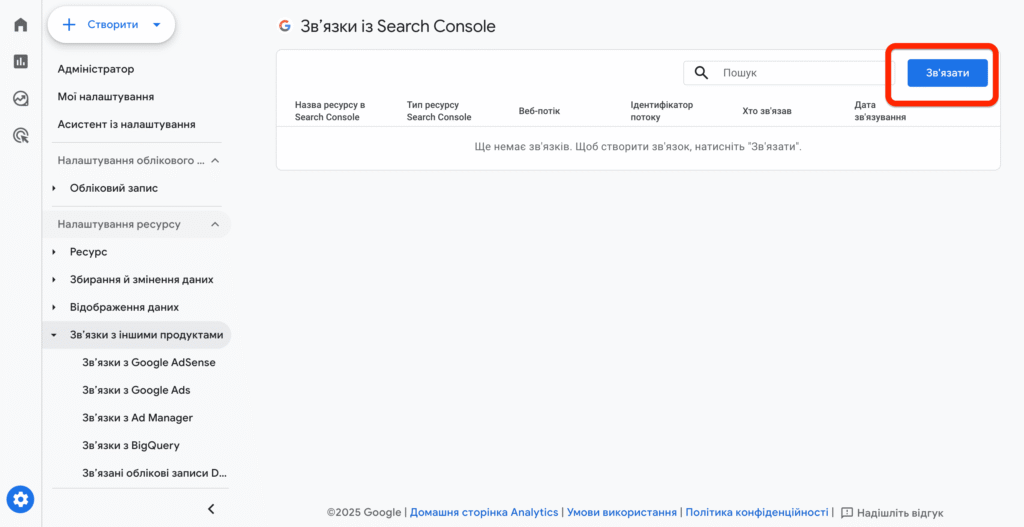Open Асистент із налаштування item
The height and width of the screenshot is (527, 1024).
click(x=127, y=124)
